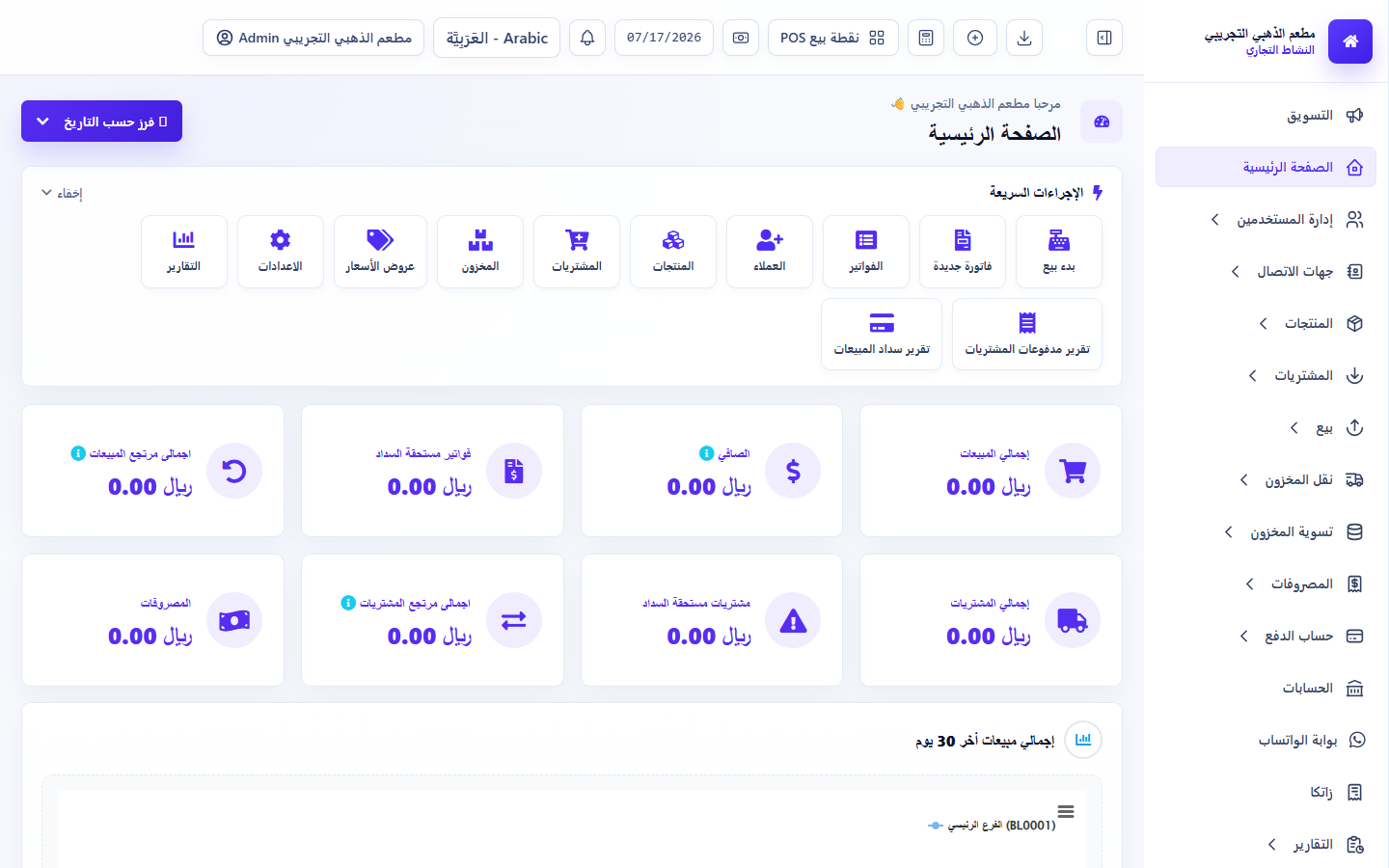Open the المشتريات quick action tile
Image resolution: width=1389 pixels, height=868 pixels.
[577, 251]
